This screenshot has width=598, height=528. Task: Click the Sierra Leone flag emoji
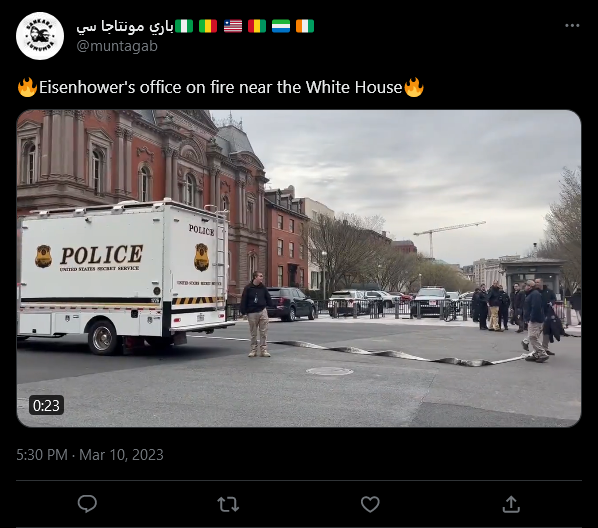click(x=281, y=26)
